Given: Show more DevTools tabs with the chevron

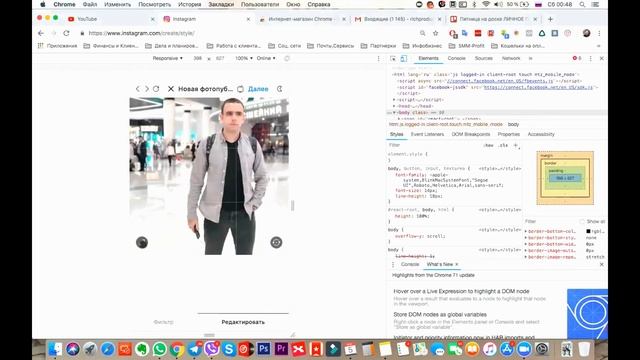Looking at the screenshot, I should click(x=531, y=58).
